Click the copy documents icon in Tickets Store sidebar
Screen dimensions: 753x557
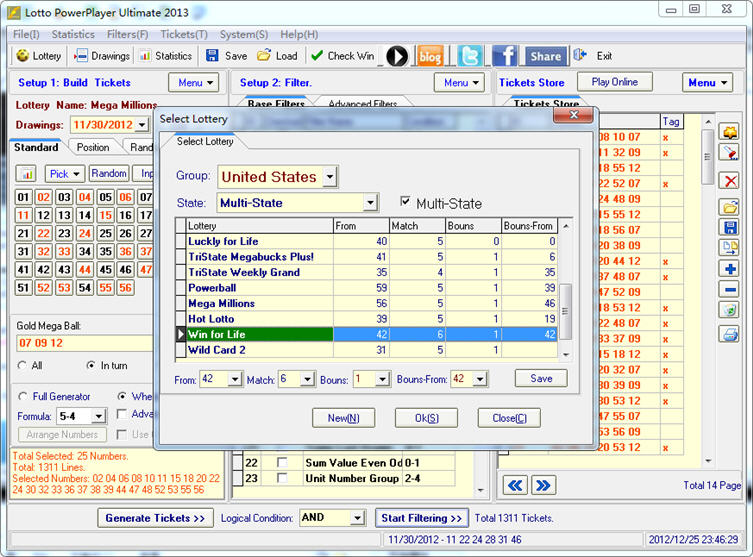click(730, 248)
